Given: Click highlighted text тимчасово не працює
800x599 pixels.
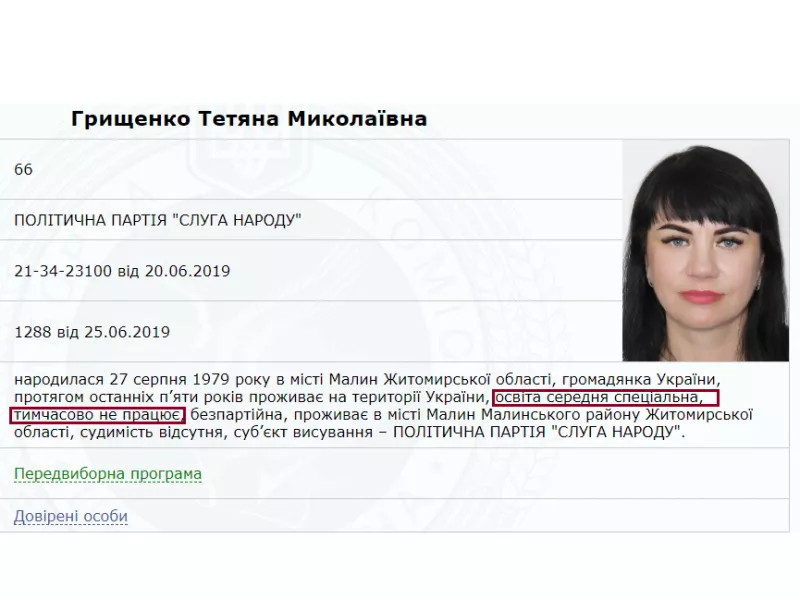Looking at the screenshot, I should coord(97,415).
